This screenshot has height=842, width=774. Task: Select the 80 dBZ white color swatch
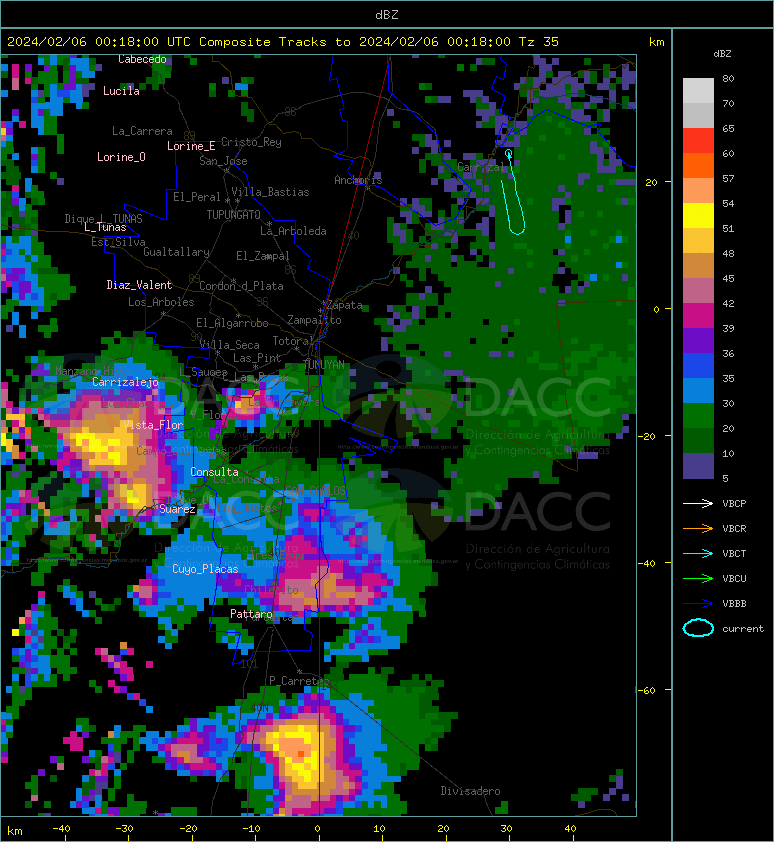tap(698, 90)
